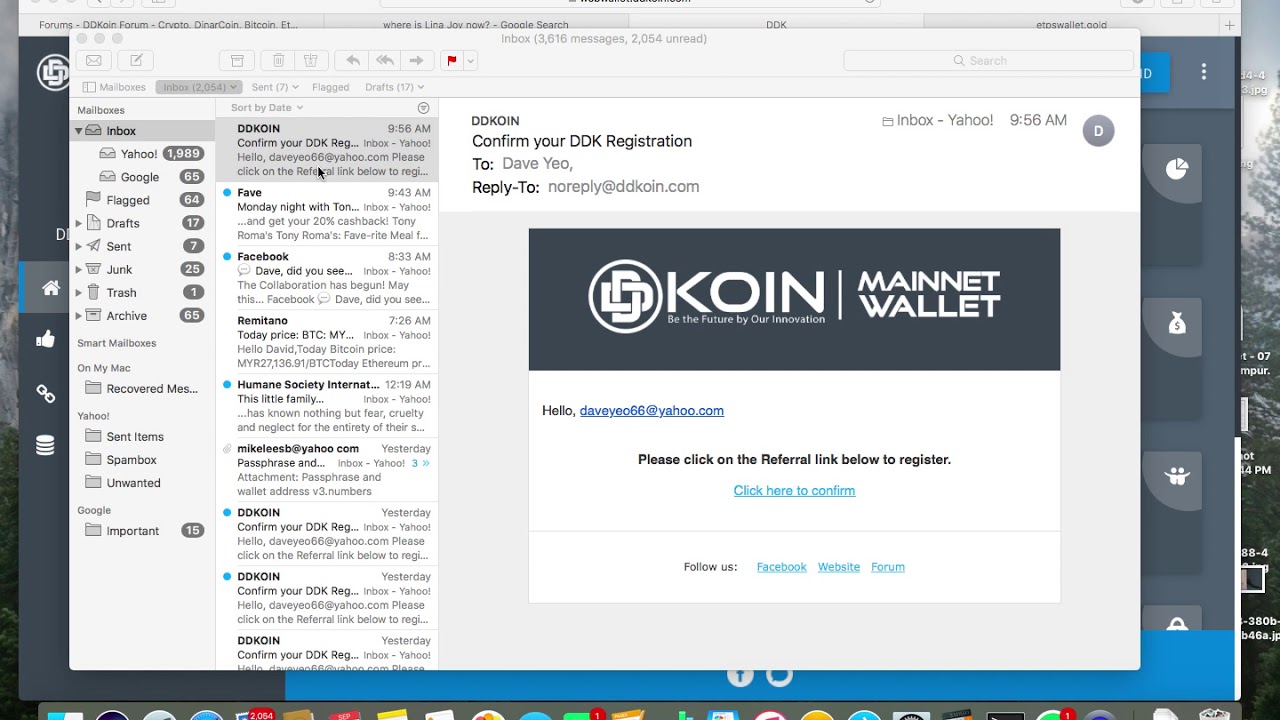Expand the Trash mailbox triangle
The height and width of the screenshot is (720, 1280).
point(78,292)
